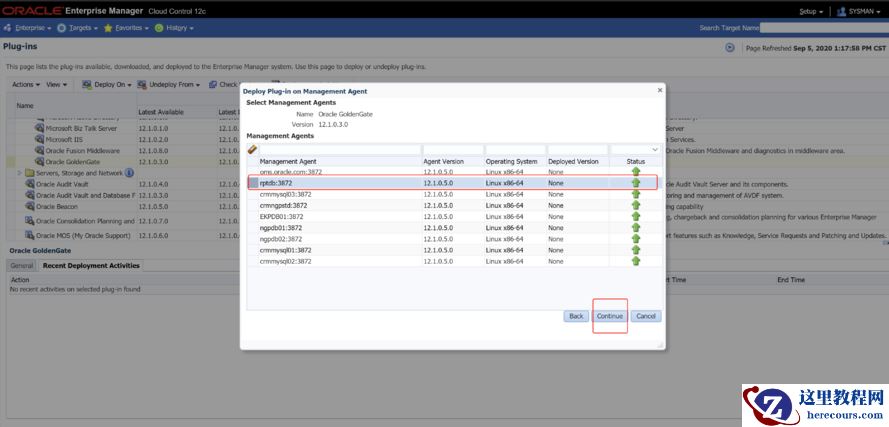Click the Microsoft IIS plug-in icon
This screenshot has height=427, width=889.
coord(40,140)
